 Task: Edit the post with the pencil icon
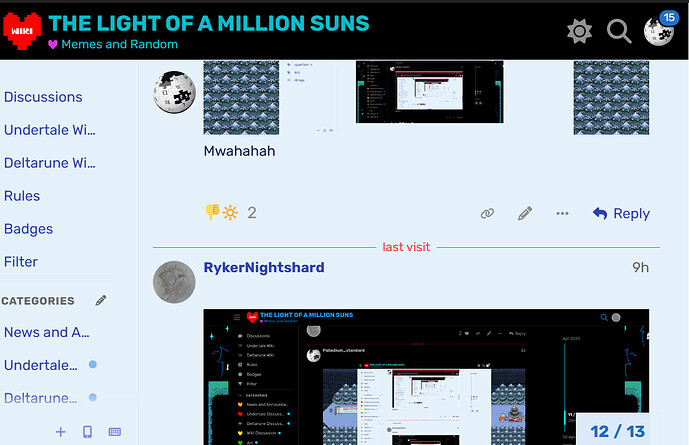(x=525, y=213)
